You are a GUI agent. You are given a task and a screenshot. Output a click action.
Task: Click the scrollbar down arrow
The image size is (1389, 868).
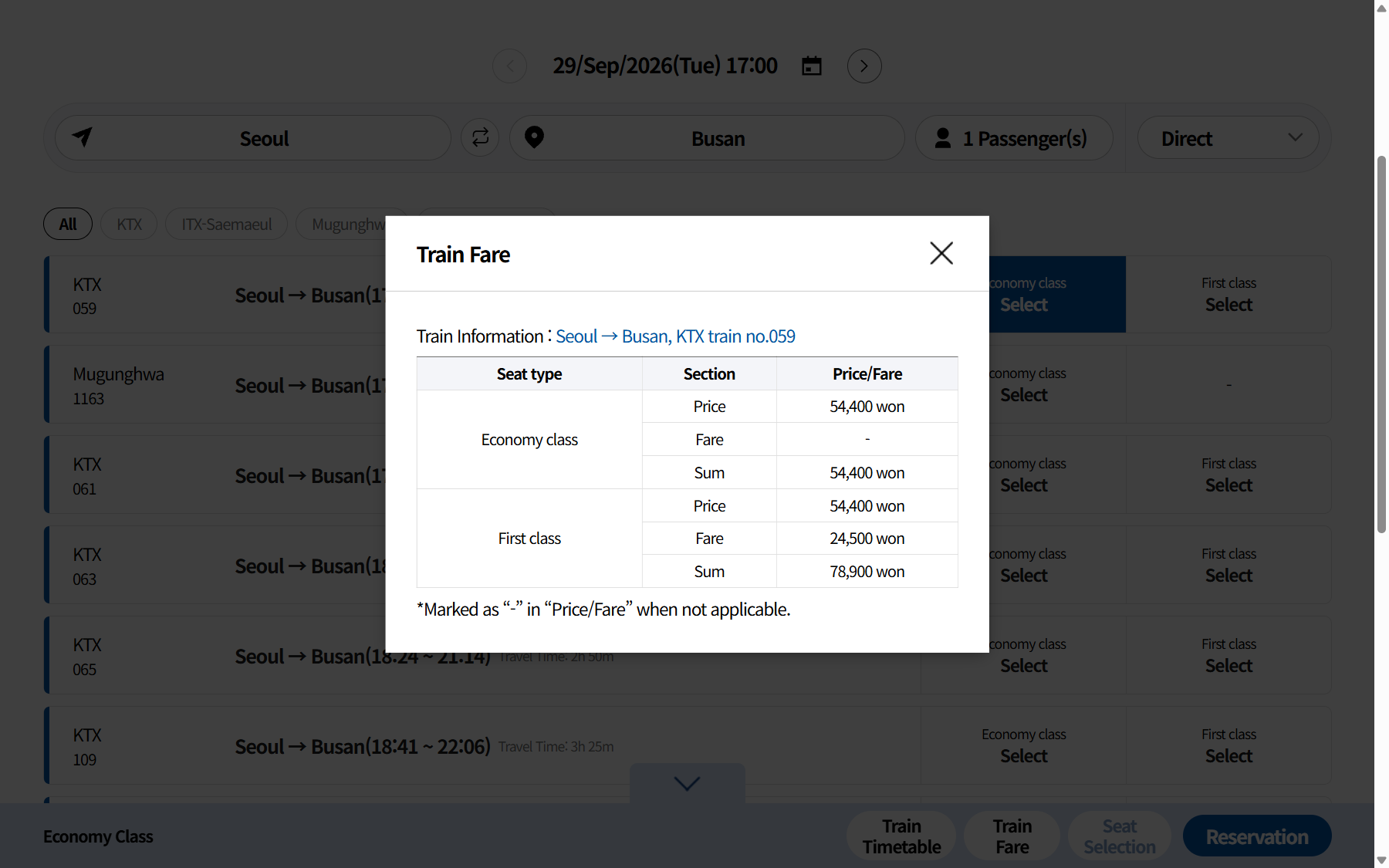click(1381, 860)
